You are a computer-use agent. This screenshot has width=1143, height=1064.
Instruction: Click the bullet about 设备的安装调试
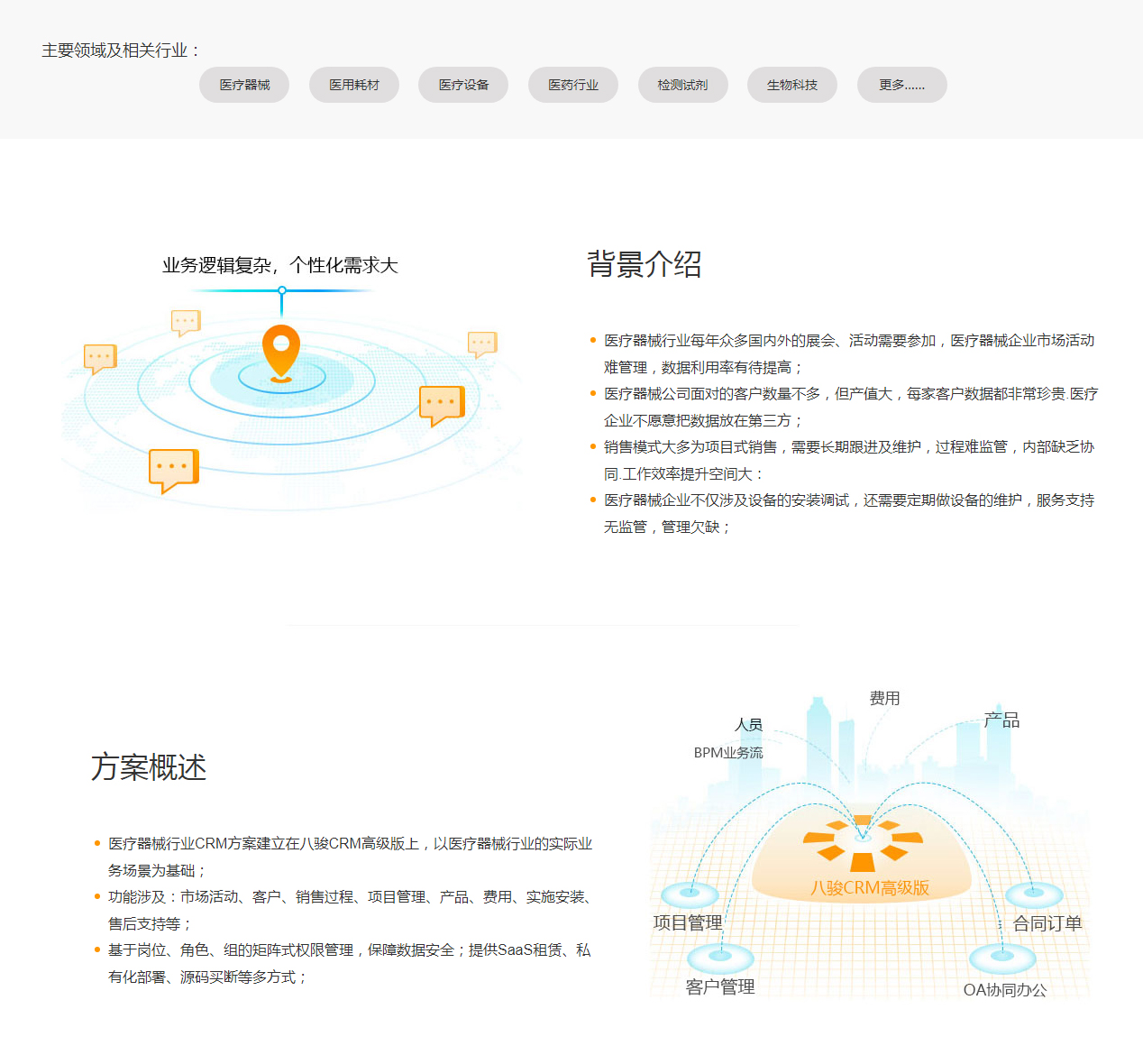click(x=849, y=513)
